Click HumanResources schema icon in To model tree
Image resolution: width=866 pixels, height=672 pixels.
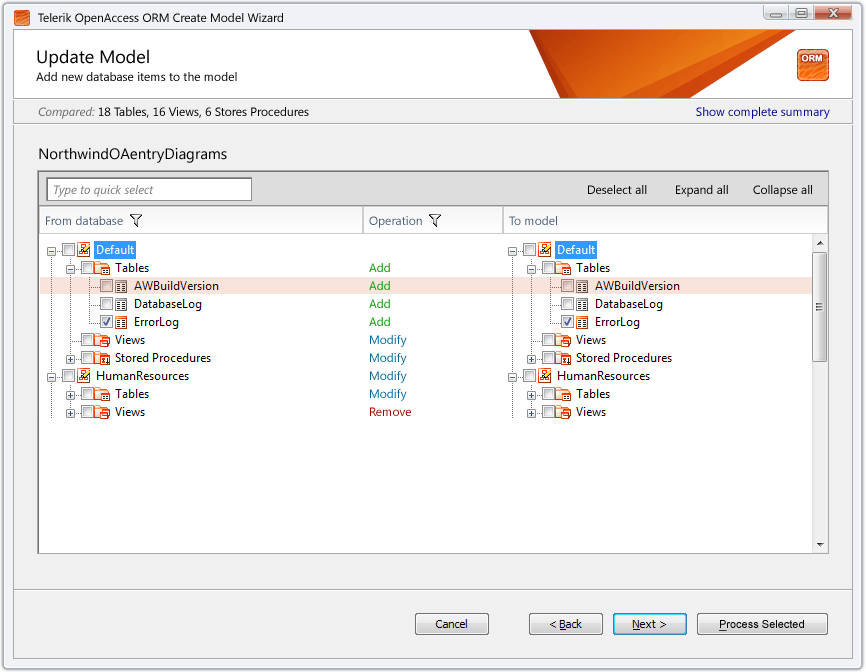pos(545,376)
